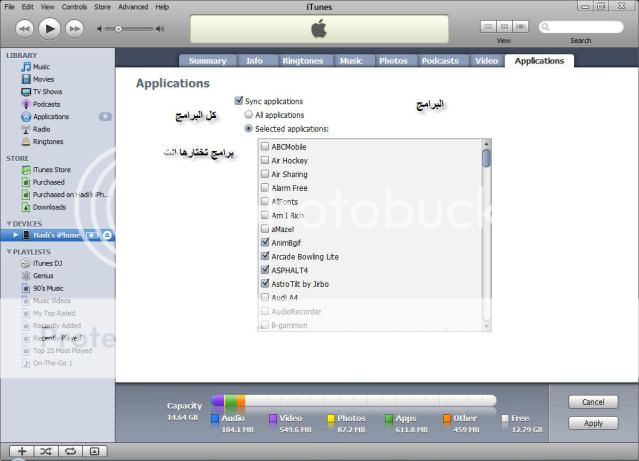Select the All applications radio button

(248, 115)
